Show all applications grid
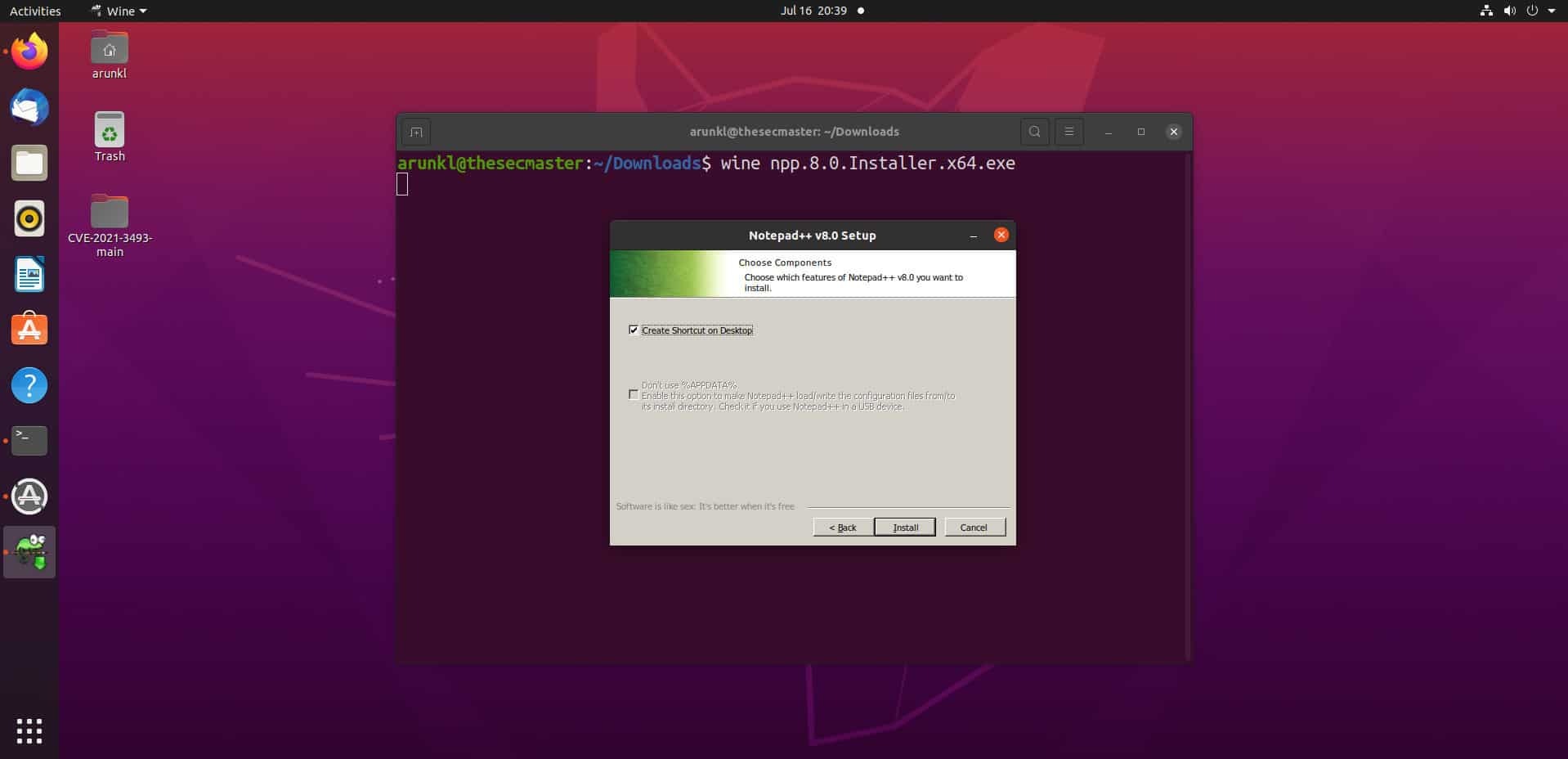The height and width of the screenshot is (759, 1568). (29, 730)
